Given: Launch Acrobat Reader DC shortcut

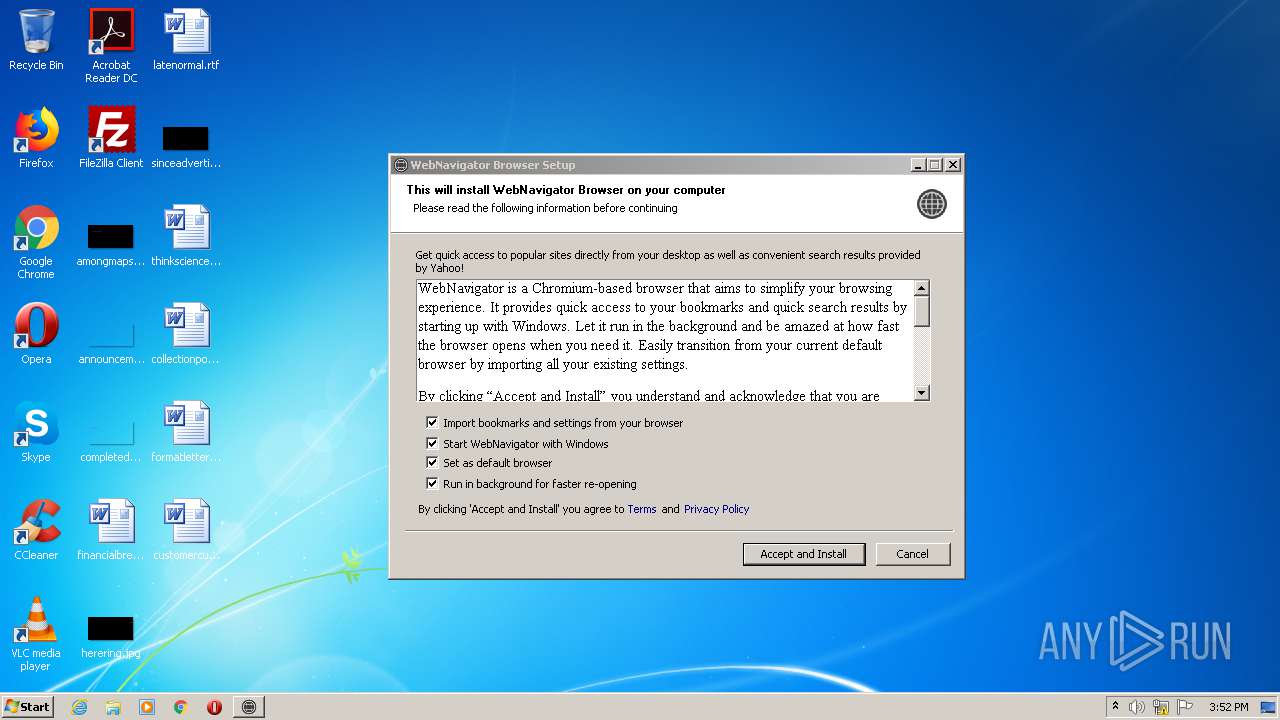Looking at the screenshot, I should (111, 45).
